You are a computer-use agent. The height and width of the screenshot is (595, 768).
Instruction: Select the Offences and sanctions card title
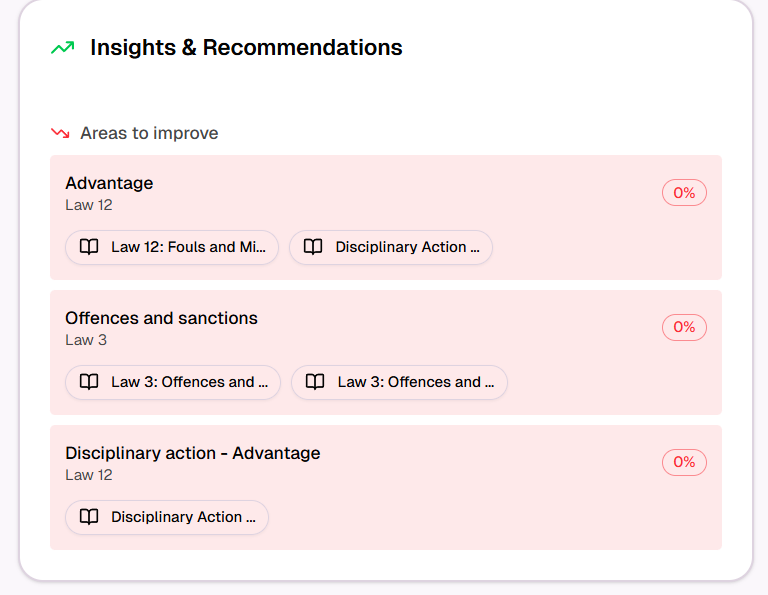click(161, 318)
